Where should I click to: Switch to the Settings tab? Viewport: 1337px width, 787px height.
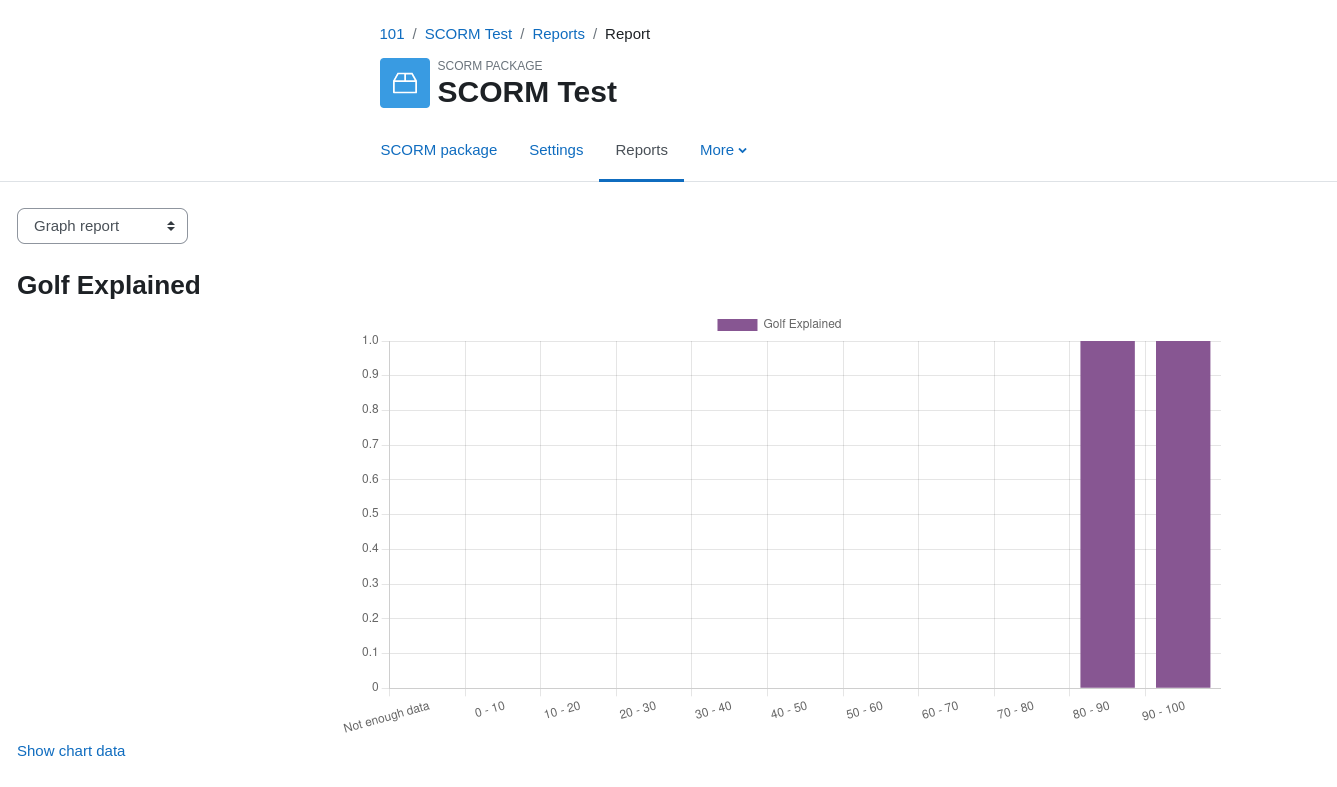click(x=556, y=150)
